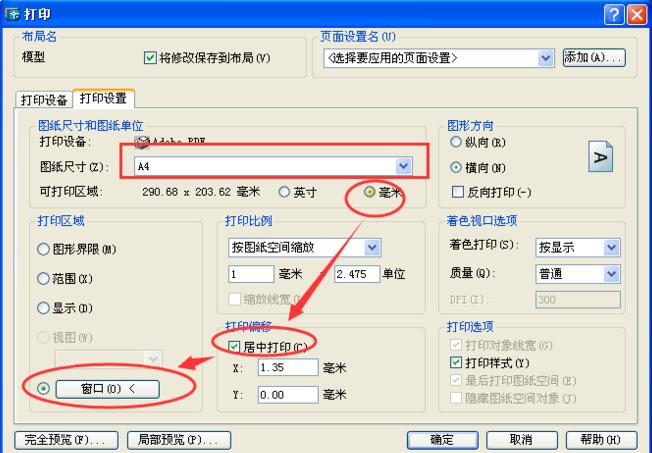Toggle 打印样式 plot styles checkbox
The height and width of the screenshot is (453, 652).
456,362
